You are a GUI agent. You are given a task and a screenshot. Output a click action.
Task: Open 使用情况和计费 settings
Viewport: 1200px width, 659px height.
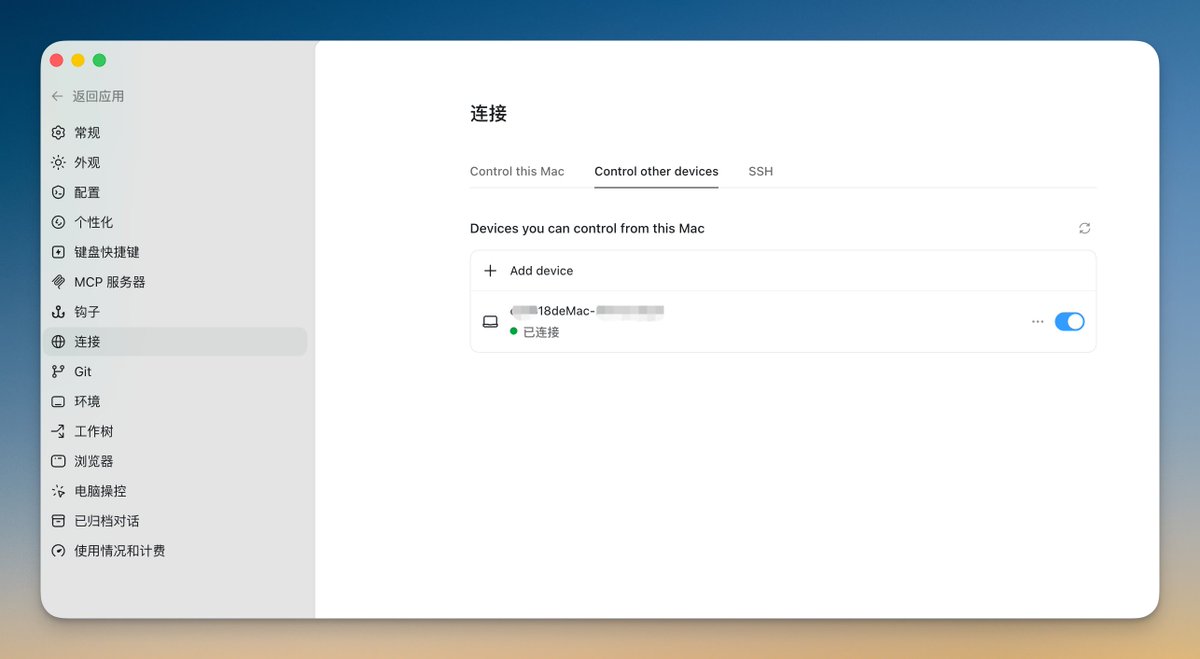(x=174, y=551)
